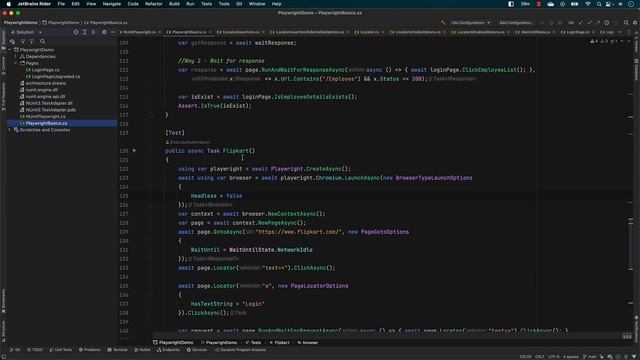640x360 pixels.
Task: Click the main git branch widget
Action: [x=589, y=356]
